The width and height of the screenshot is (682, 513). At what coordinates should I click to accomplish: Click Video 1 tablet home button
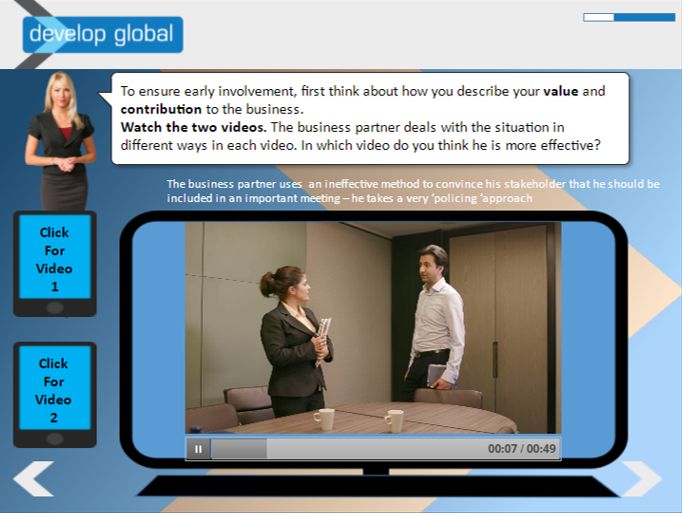[55, 308]
